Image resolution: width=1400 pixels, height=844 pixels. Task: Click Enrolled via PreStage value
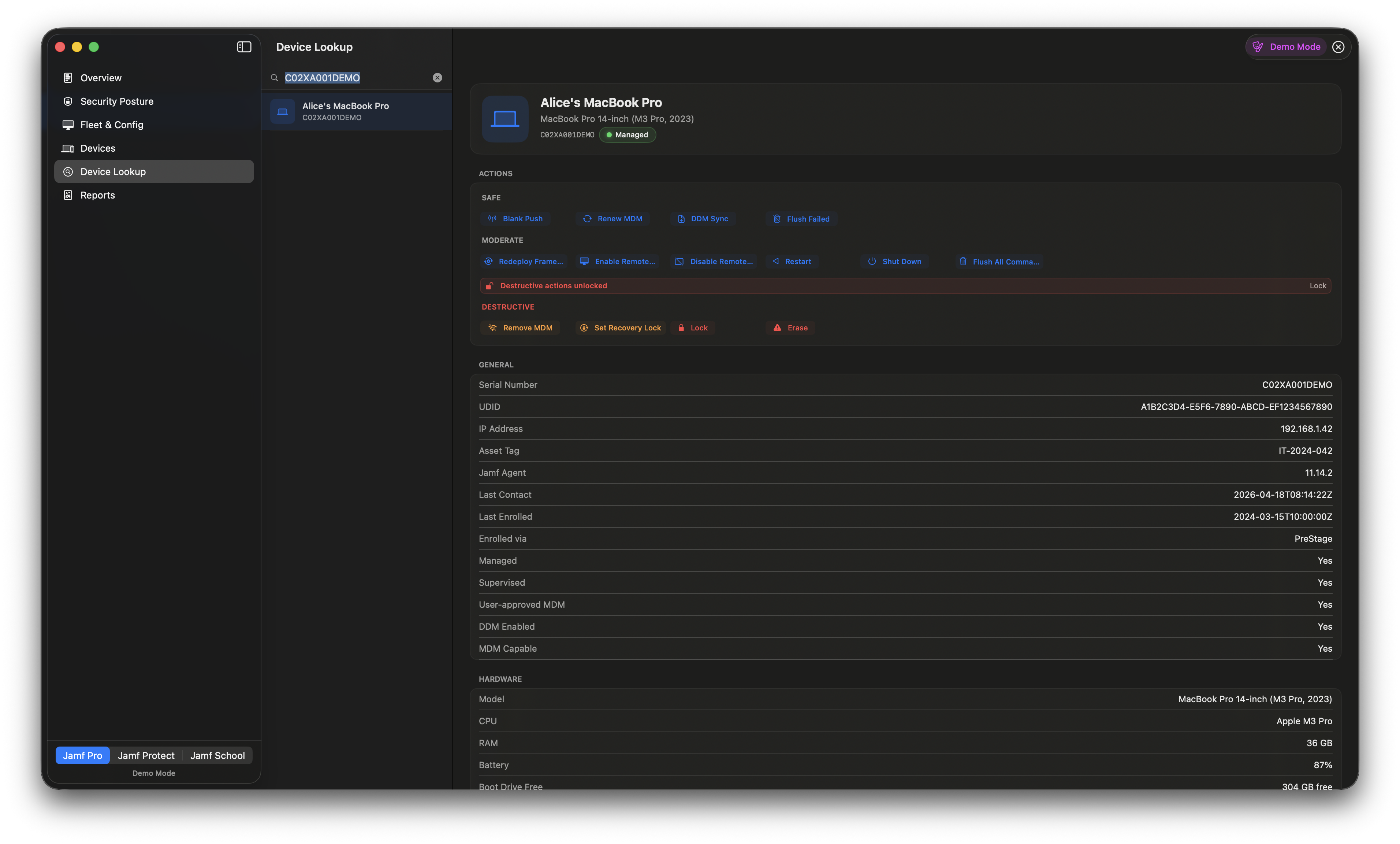pos(1312,539)
